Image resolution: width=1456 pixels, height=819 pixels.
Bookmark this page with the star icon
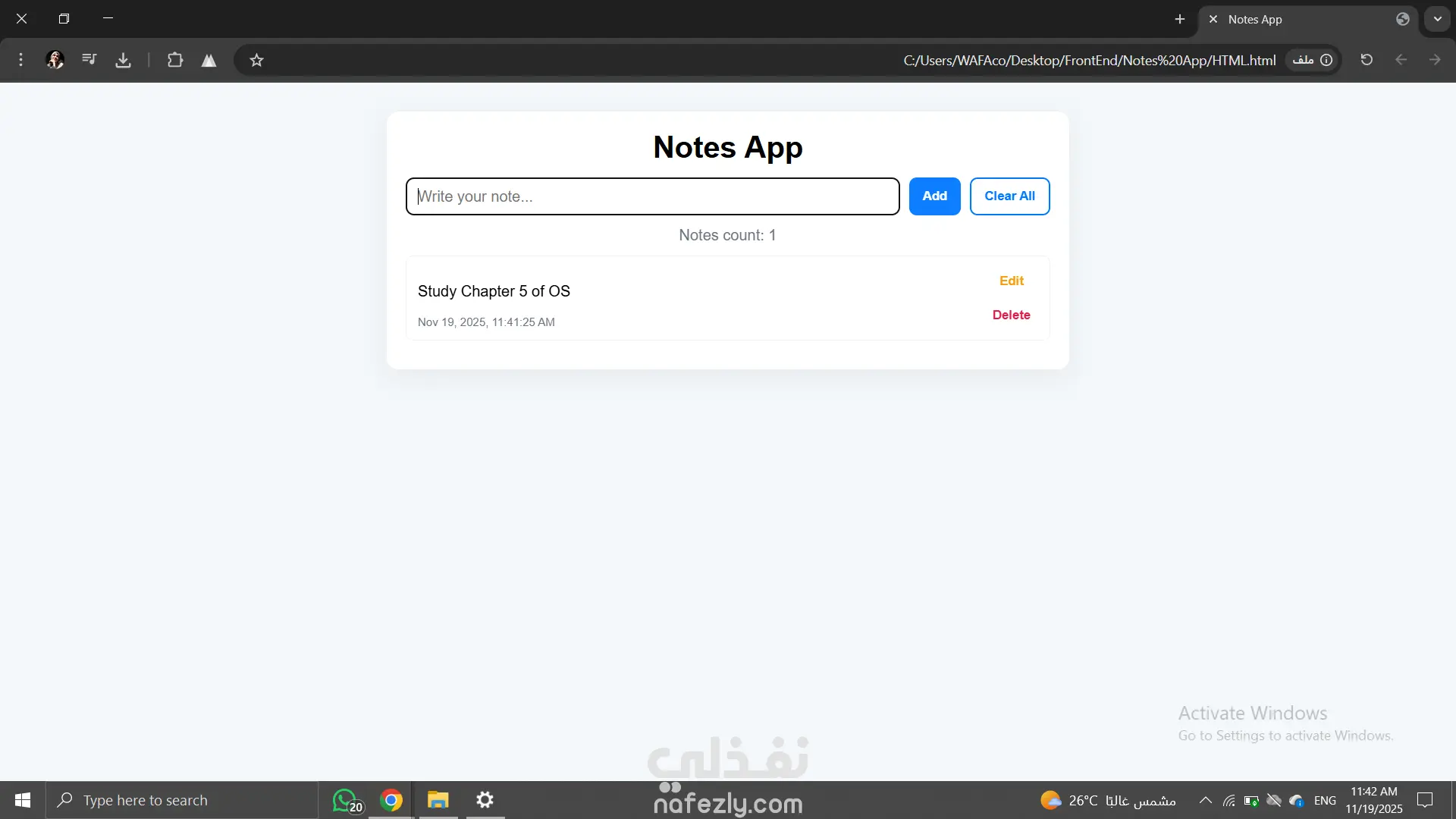point(256,60)
